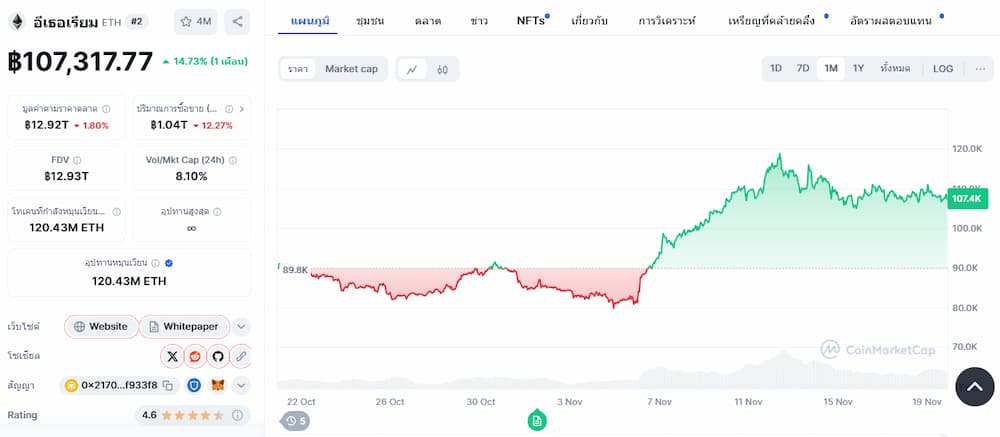The image size is (1000, 437).
Task: Click the Rating info icon
Action: (x=237, y=415)
